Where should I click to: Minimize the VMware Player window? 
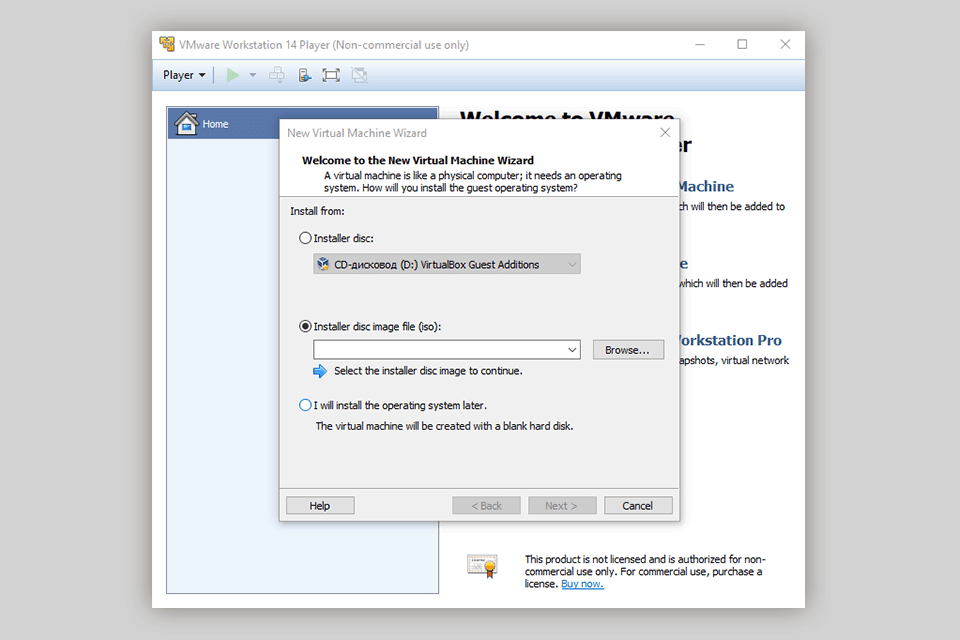[700, 44]
